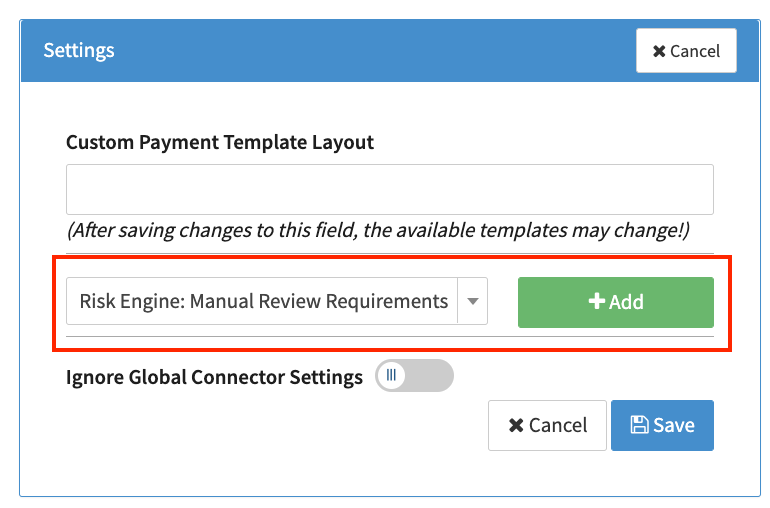Click the Settings title in the blue header
Image resolution: width=770 pixels, height=508 pixels.
(x=79, y=50)
